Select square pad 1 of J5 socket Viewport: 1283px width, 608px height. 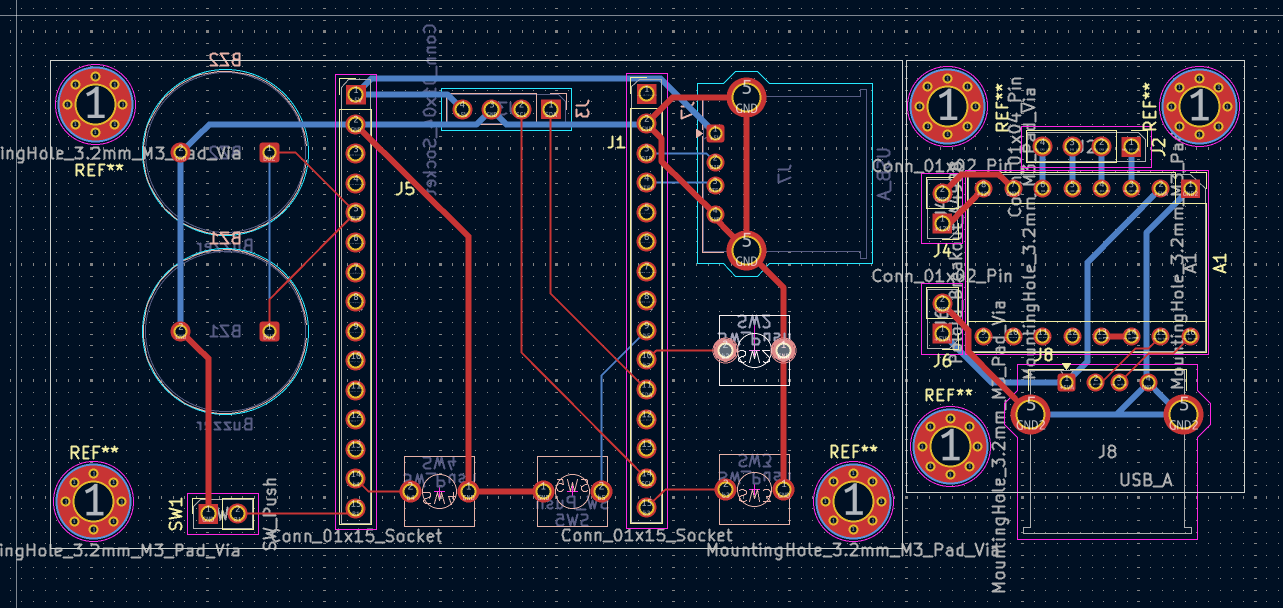tap(355, 94)
